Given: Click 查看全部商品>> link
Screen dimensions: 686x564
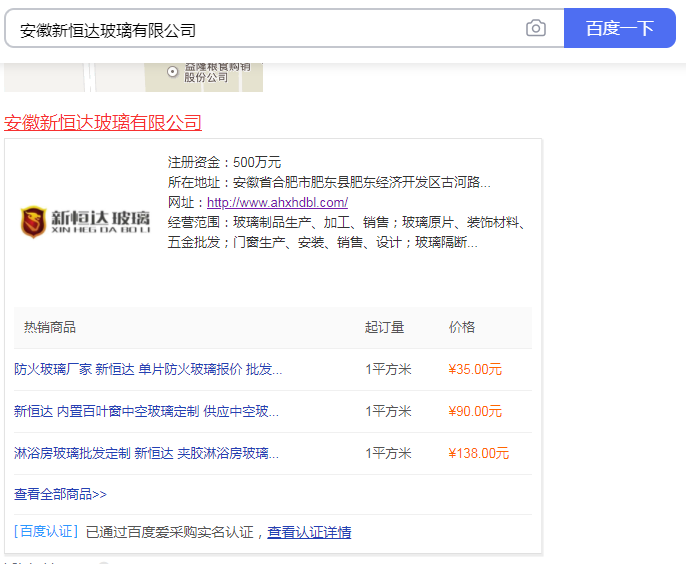Looking at the screenshot, I should pos(60,494).
